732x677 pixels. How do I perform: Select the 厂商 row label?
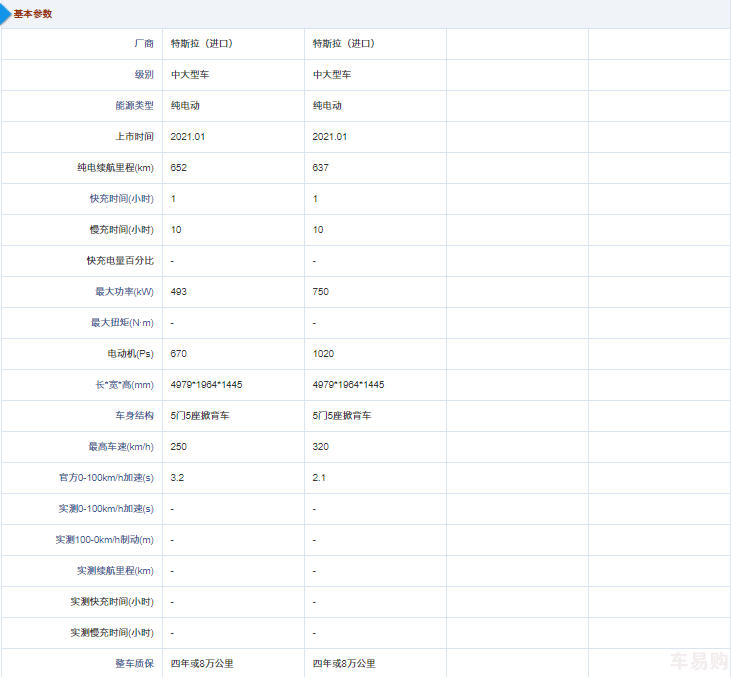(x=144, y=43)
